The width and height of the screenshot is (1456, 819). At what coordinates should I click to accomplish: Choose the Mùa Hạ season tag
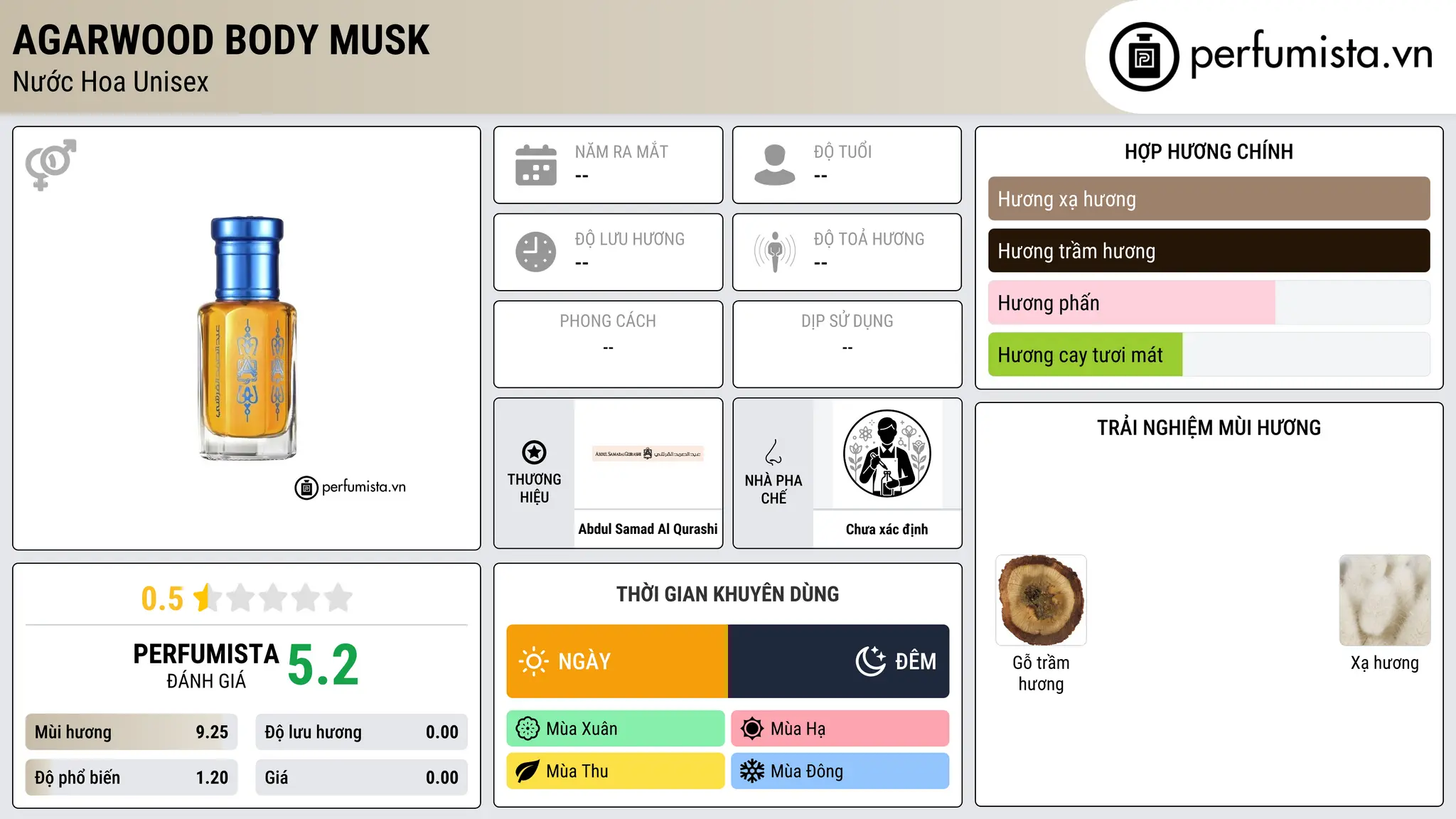(x=840, y=729)
